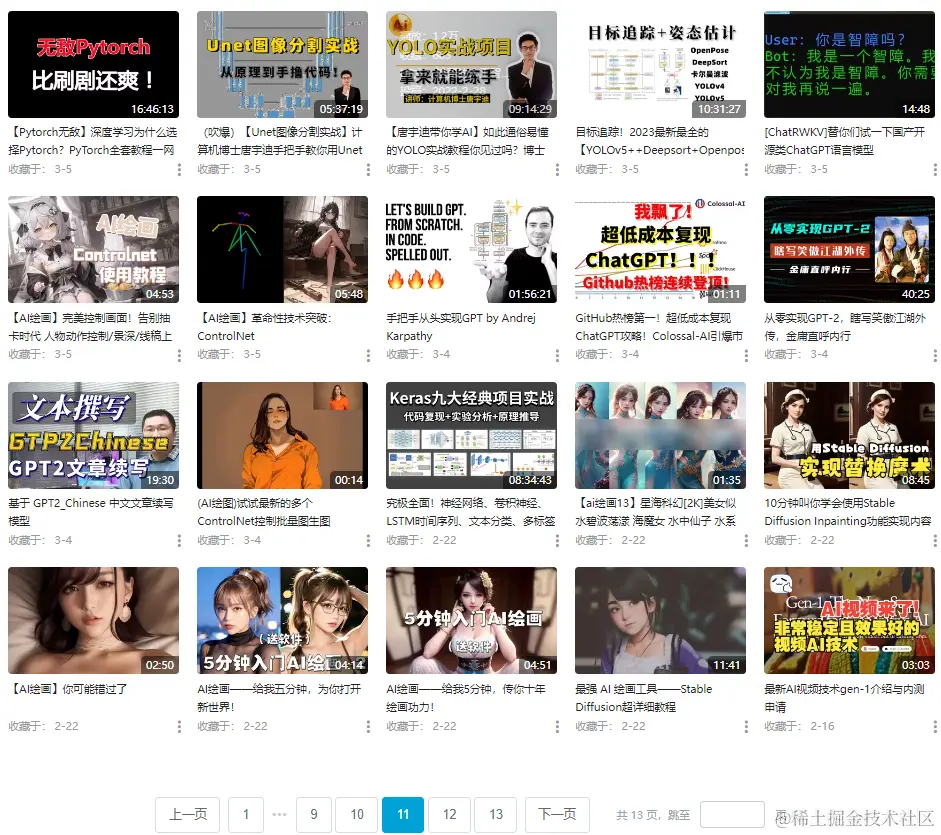Open more options for 唐宇迪带你学AI YOLO video
Viewport: 941px width, 835px height.
point(557,170)
